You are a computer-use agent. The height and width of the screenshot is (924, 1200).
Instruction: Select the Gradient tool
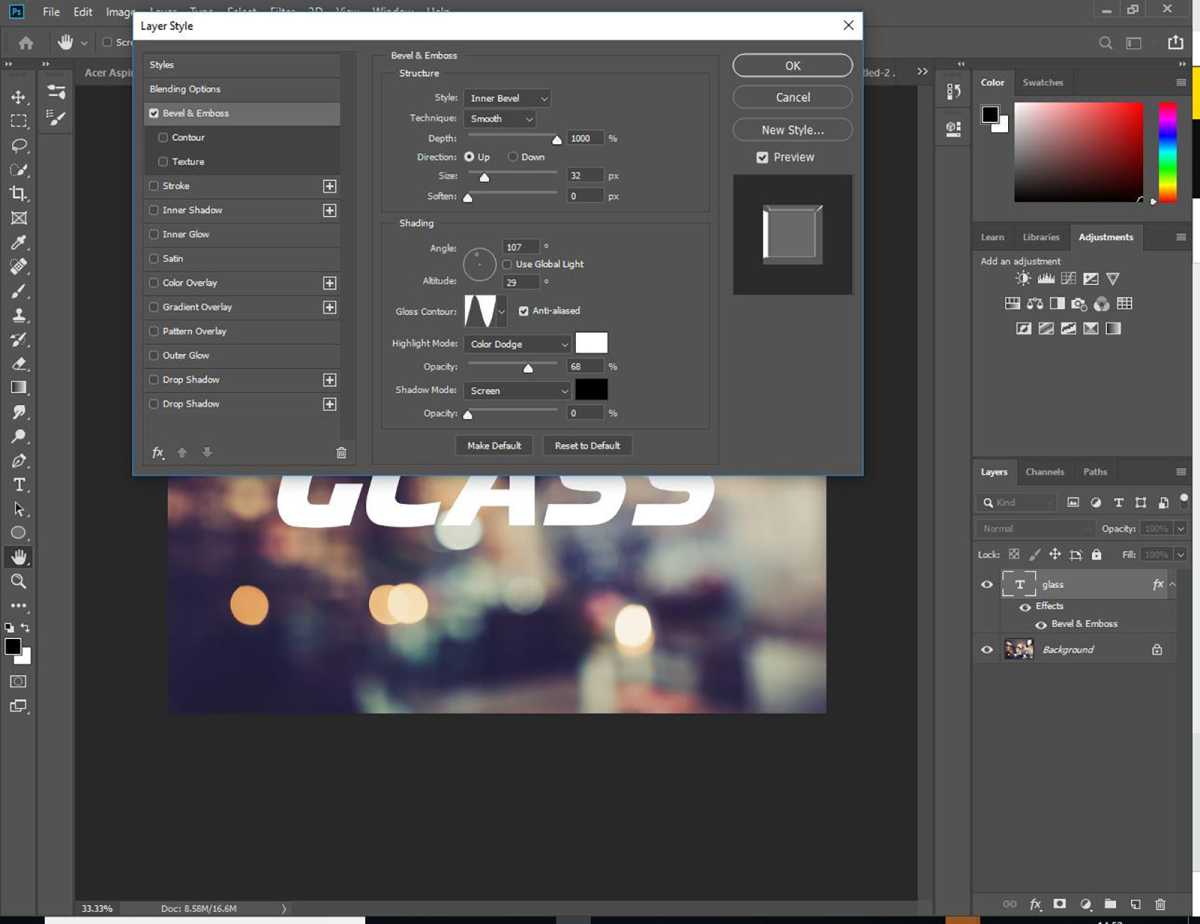pos(18,387)
